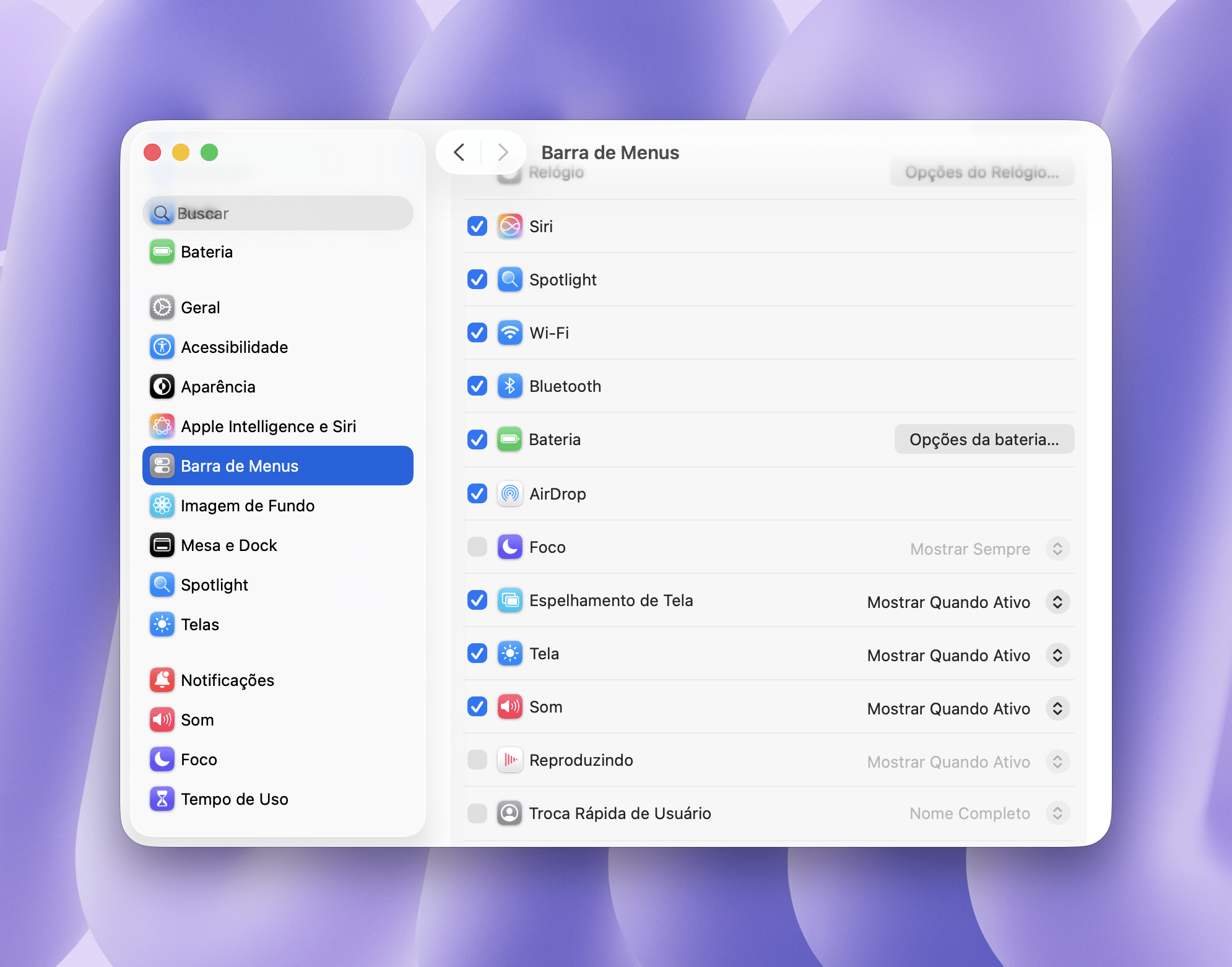The image size is (1232, 967).
Task: Click the Notificações bell icon
Action: click(162, 680)
